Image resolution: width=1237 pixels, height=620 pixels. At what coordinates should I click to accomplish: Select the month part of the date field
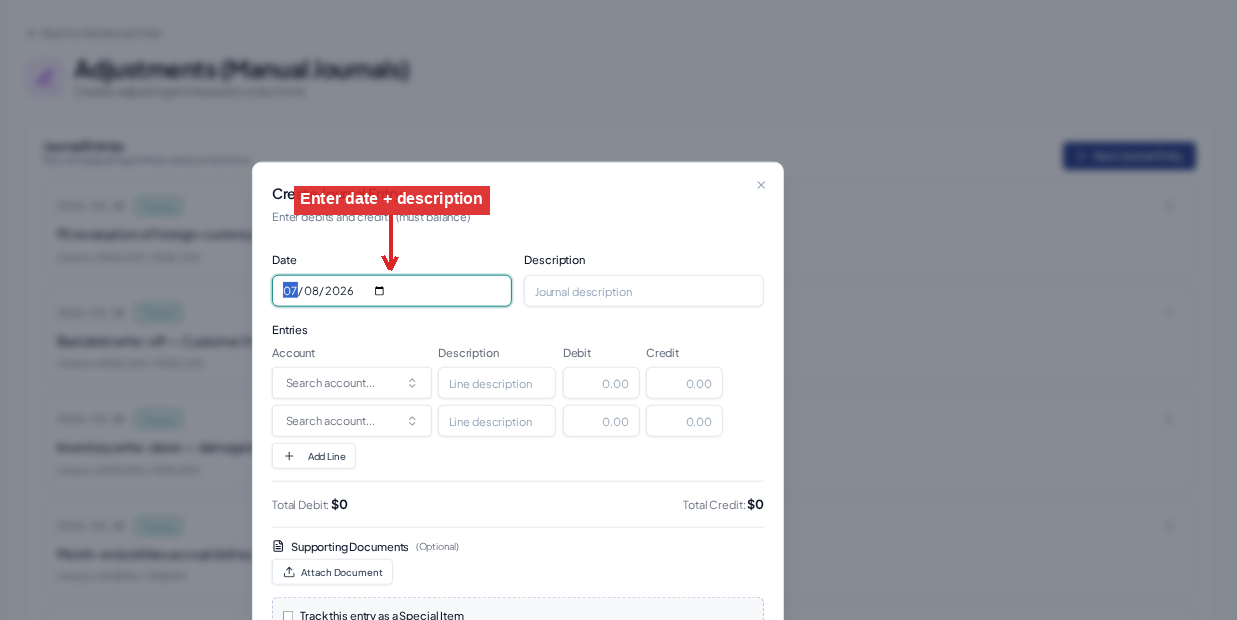290,291
